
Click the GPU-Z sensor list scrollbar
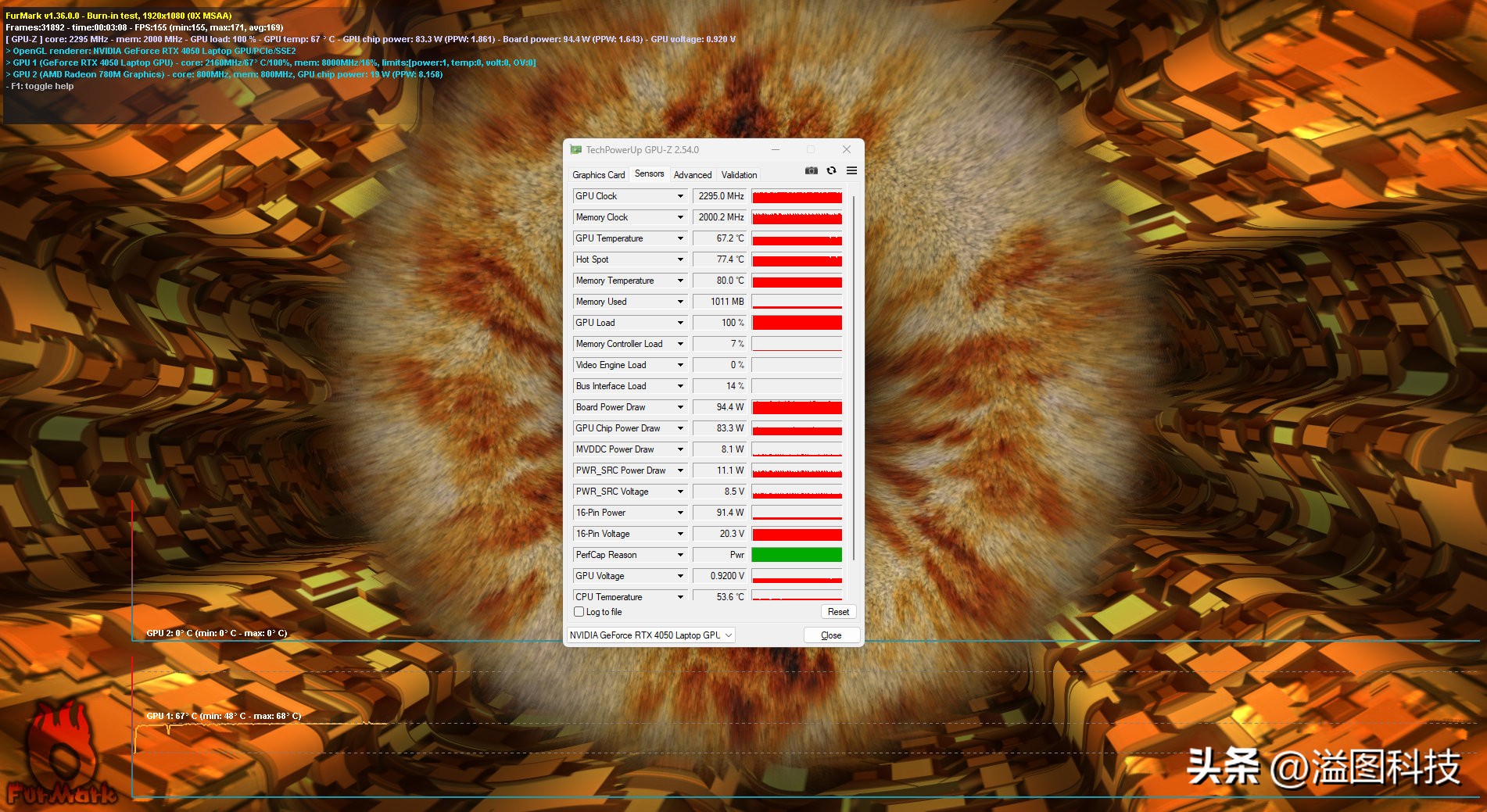click(854, 378)
